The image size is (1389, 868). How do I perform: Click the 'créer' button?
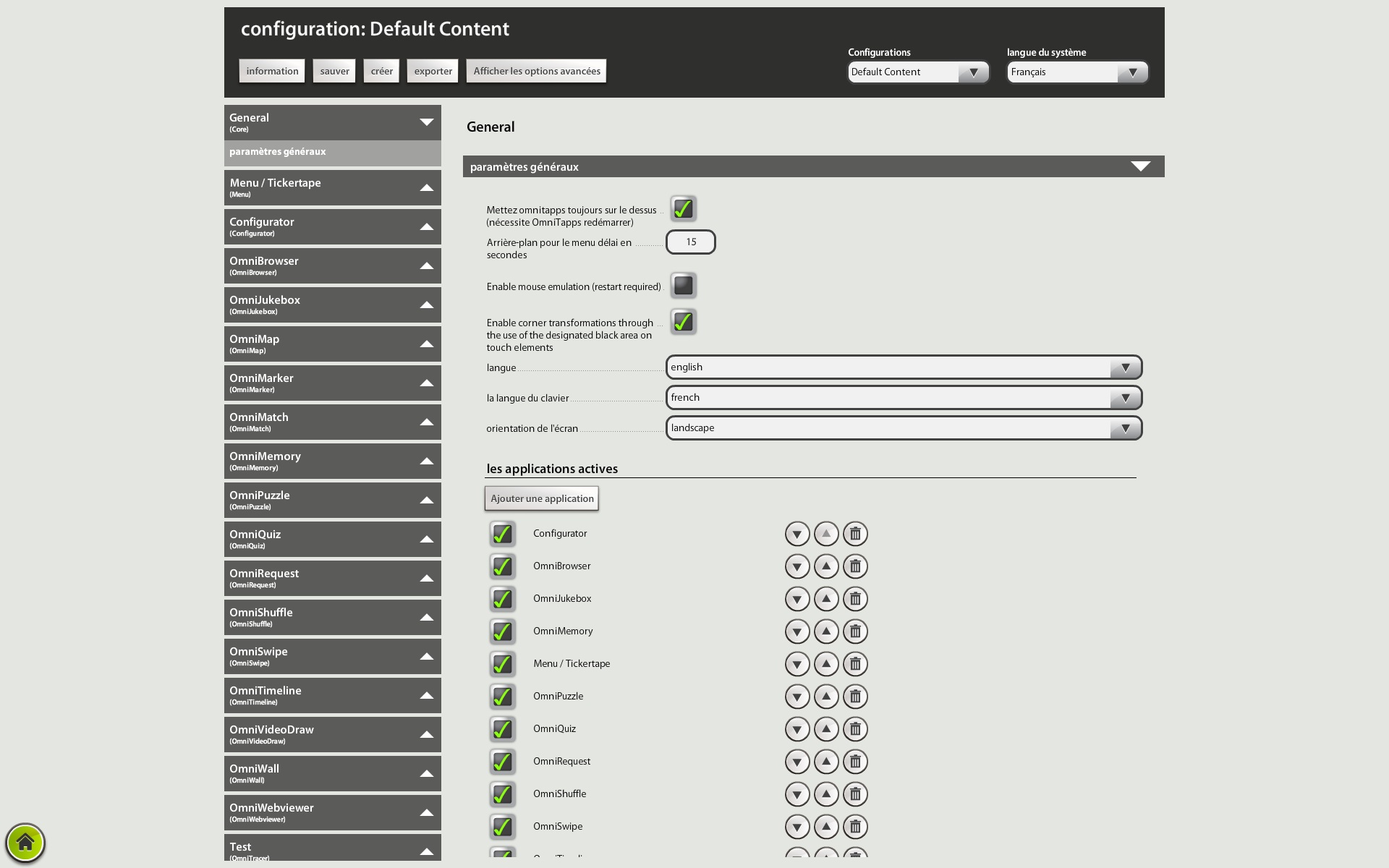pos(381,71)
